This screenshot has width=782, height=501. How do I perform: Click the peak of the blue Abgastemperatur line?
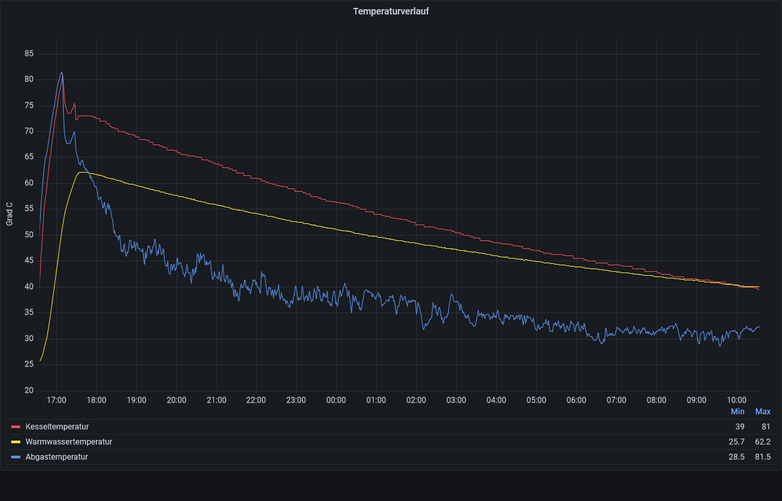coord(61,73)
